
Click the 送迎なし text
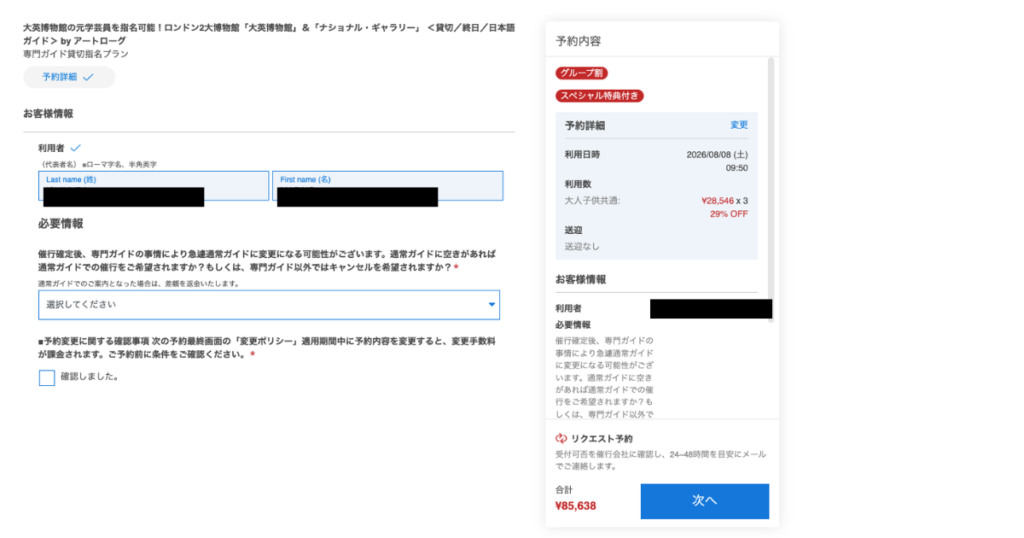[582, 246]
